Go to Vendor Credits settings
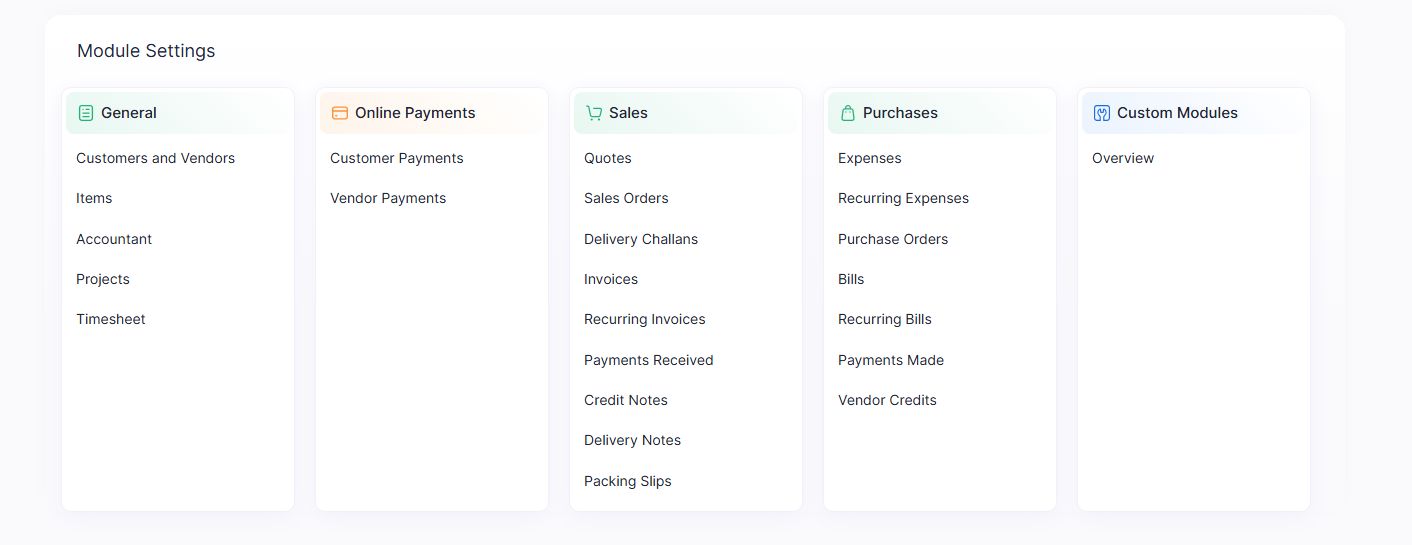The height and width of the screenshot is (545, 1412). (887, 400)
